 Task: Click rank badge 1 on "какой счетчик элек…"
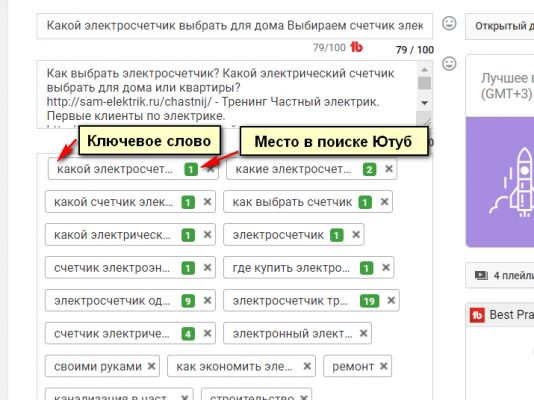pos(188,203)
